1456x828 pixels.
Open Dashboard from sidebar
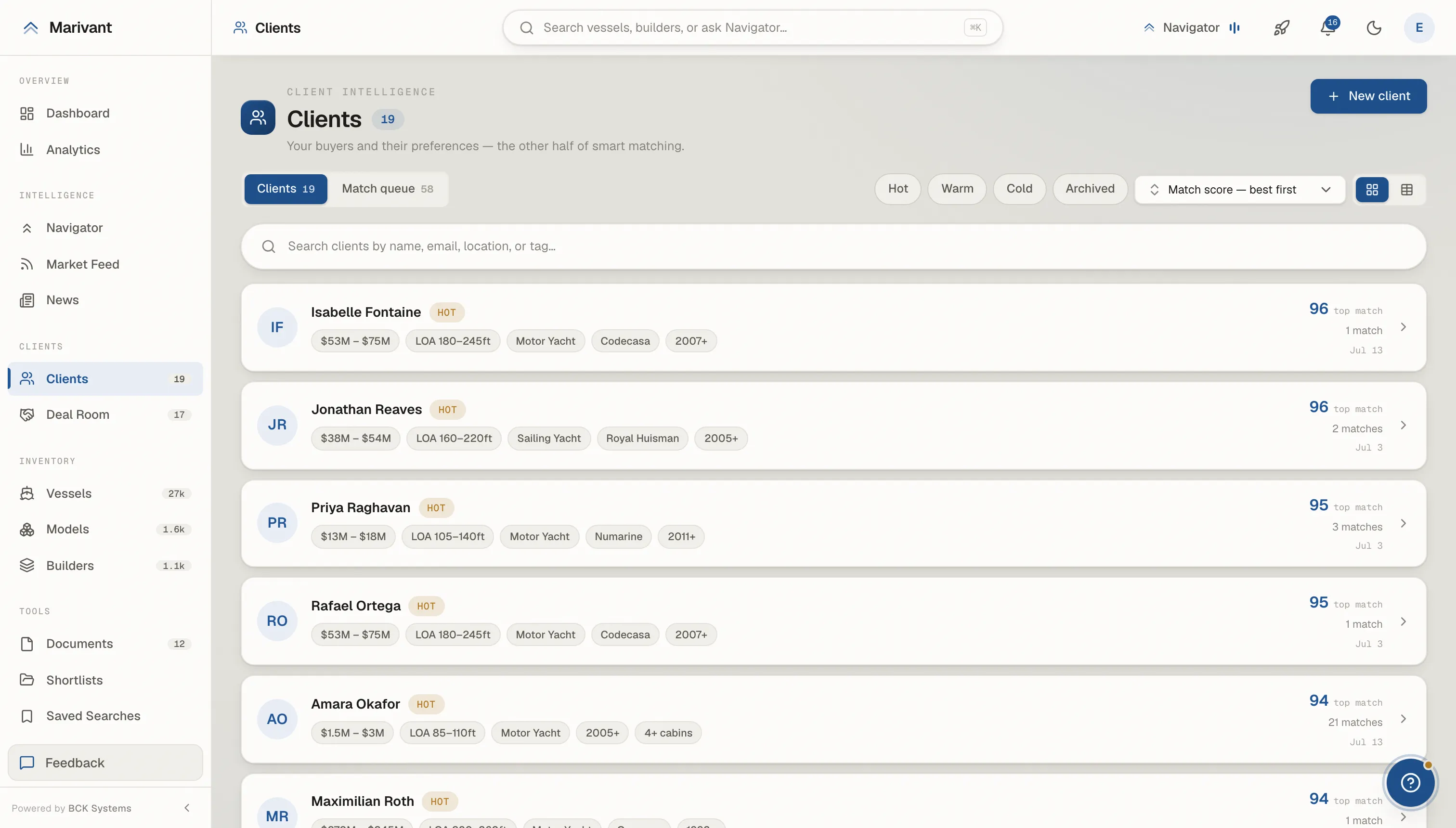105,113
